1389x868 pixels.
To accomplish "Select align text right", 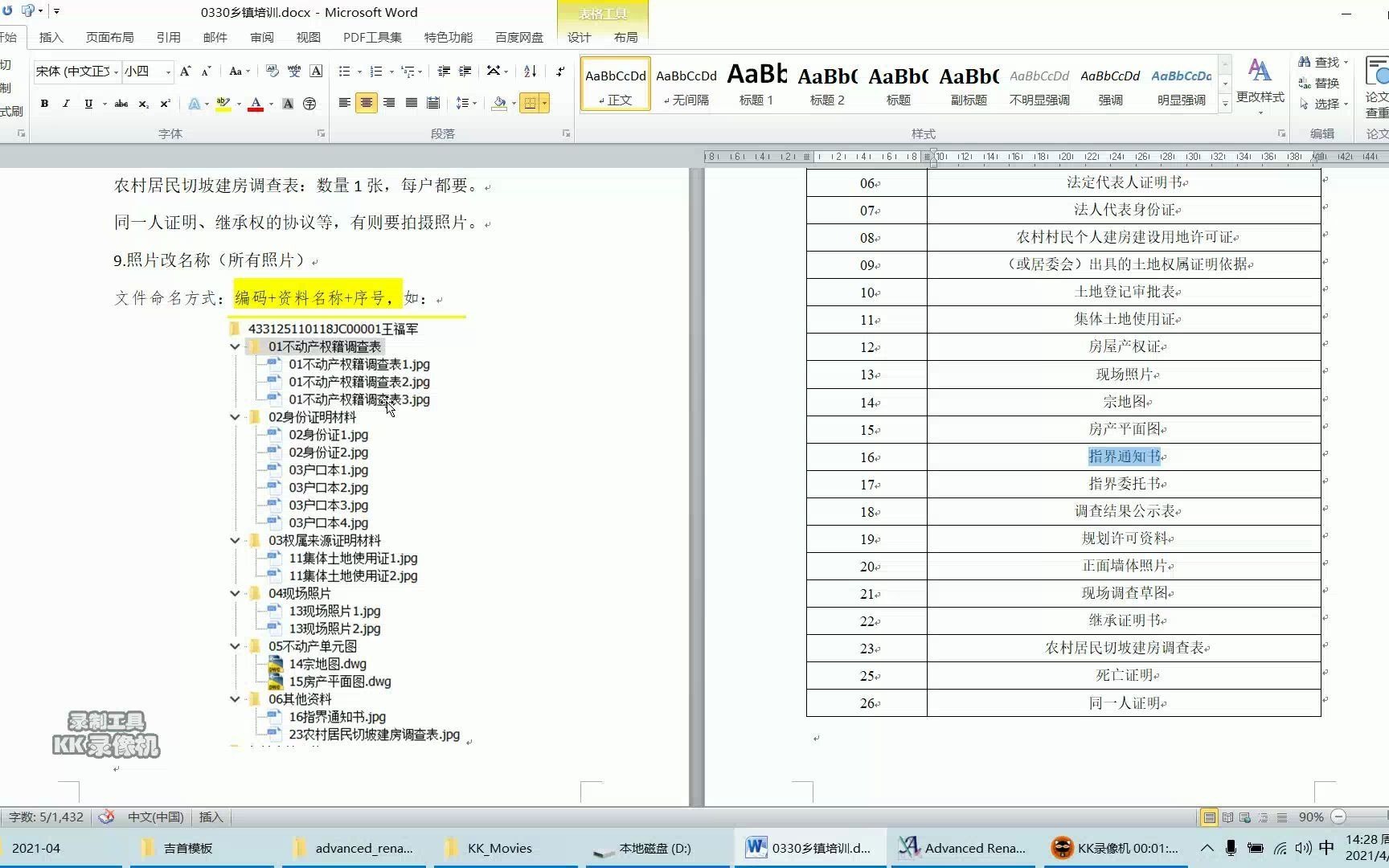I will coord(389,103).
